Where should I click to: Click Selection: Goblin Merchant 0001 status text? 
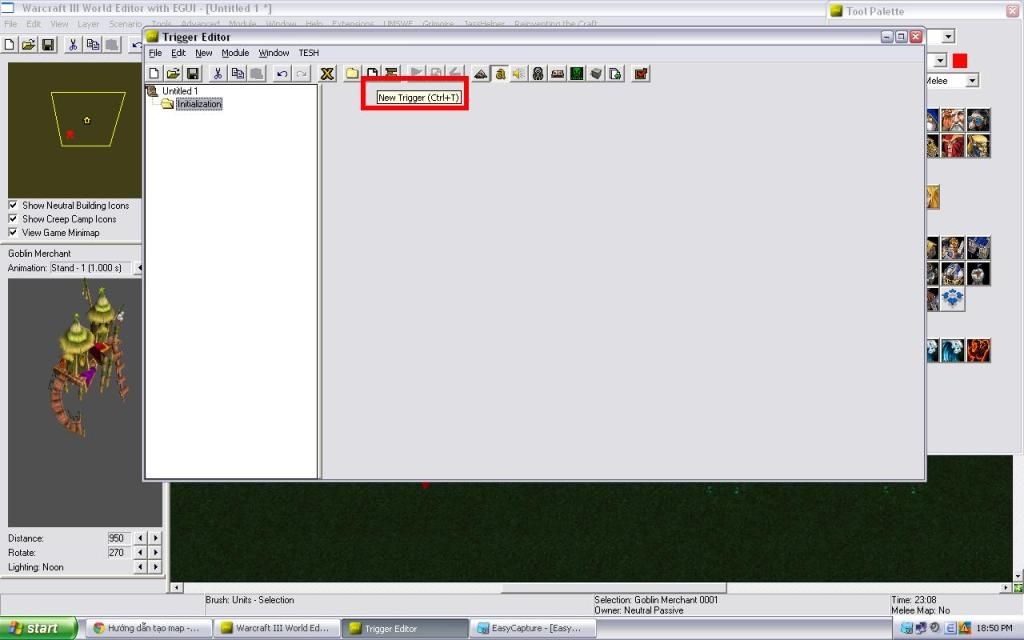click(656, 600)
